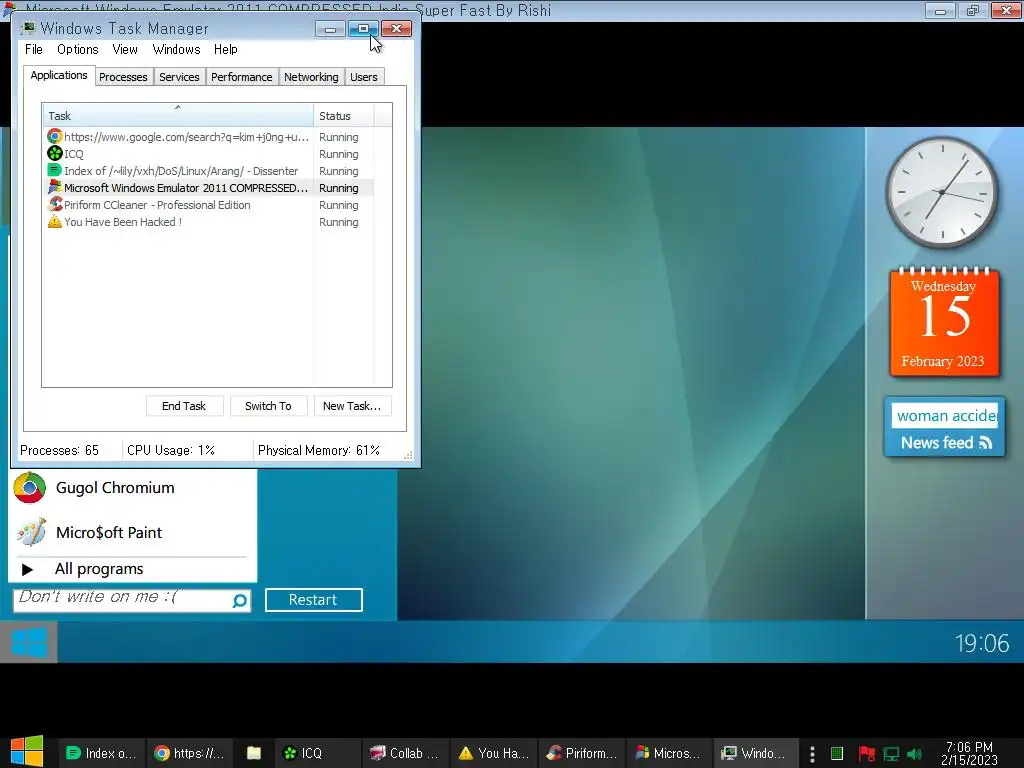Select the ICQ task flower icon
This screenshot has height=768, width=1024.
[55, 153]
